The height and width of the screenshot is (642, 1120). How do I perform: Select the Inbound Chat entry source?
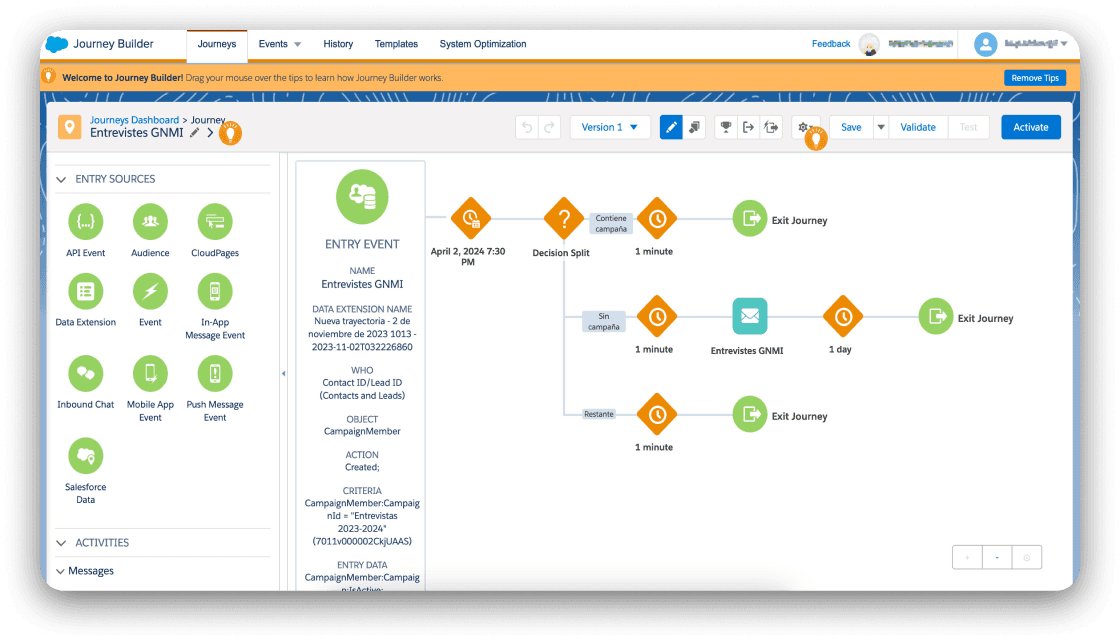tap(86, 373)
